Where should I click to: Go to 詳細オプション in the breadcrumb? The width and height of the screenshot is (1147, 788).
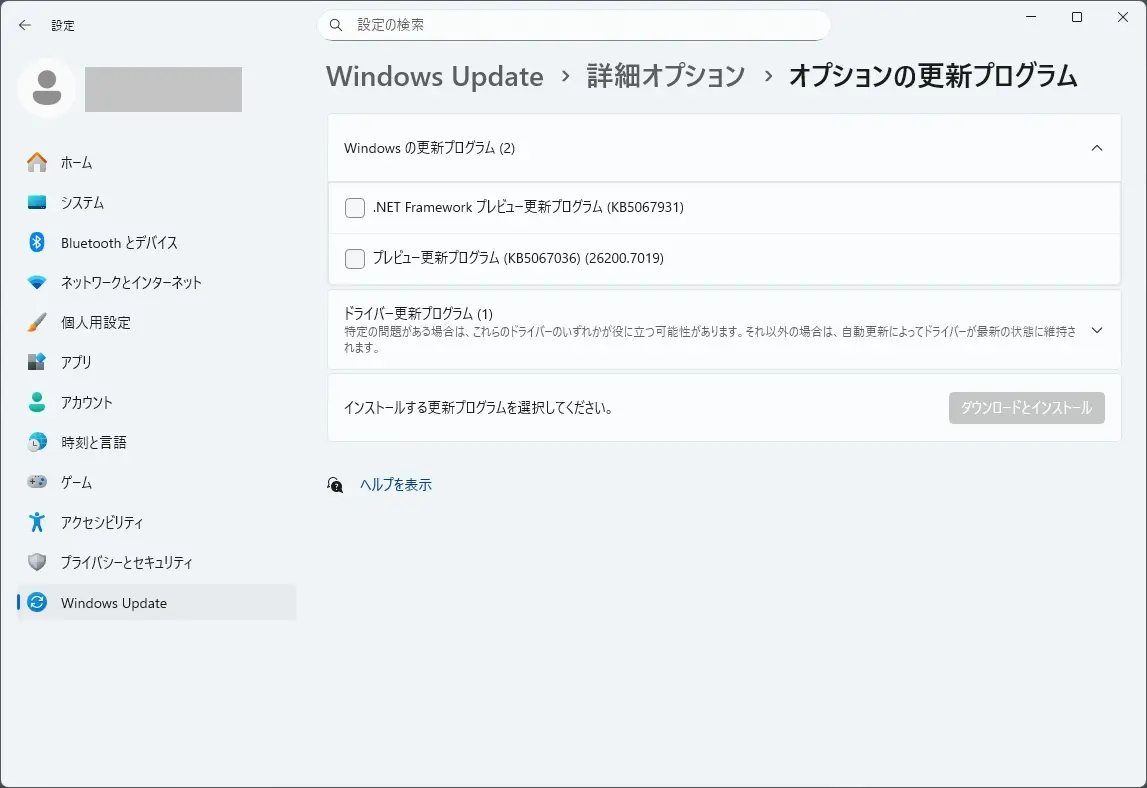click(x=665, y=76)
